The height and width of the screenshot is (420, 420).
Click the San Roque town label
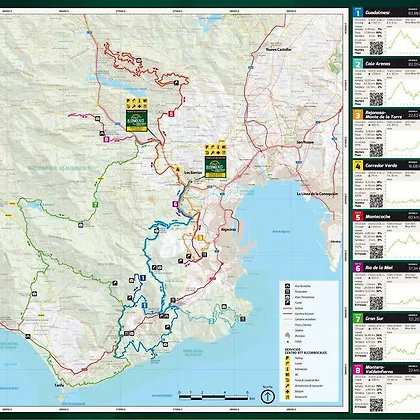pyautogui.click(x=305, y=142)
